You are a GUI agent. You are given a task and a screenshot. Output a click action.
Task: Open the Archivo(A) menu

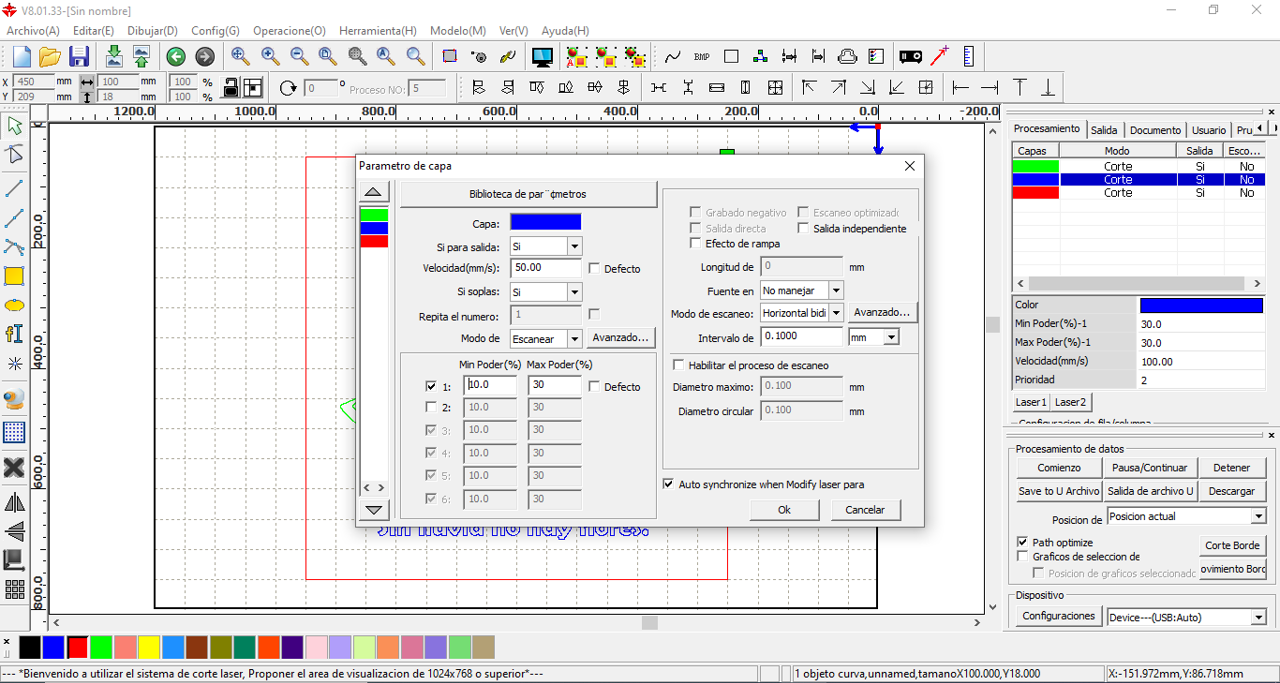tap(33, 31)
